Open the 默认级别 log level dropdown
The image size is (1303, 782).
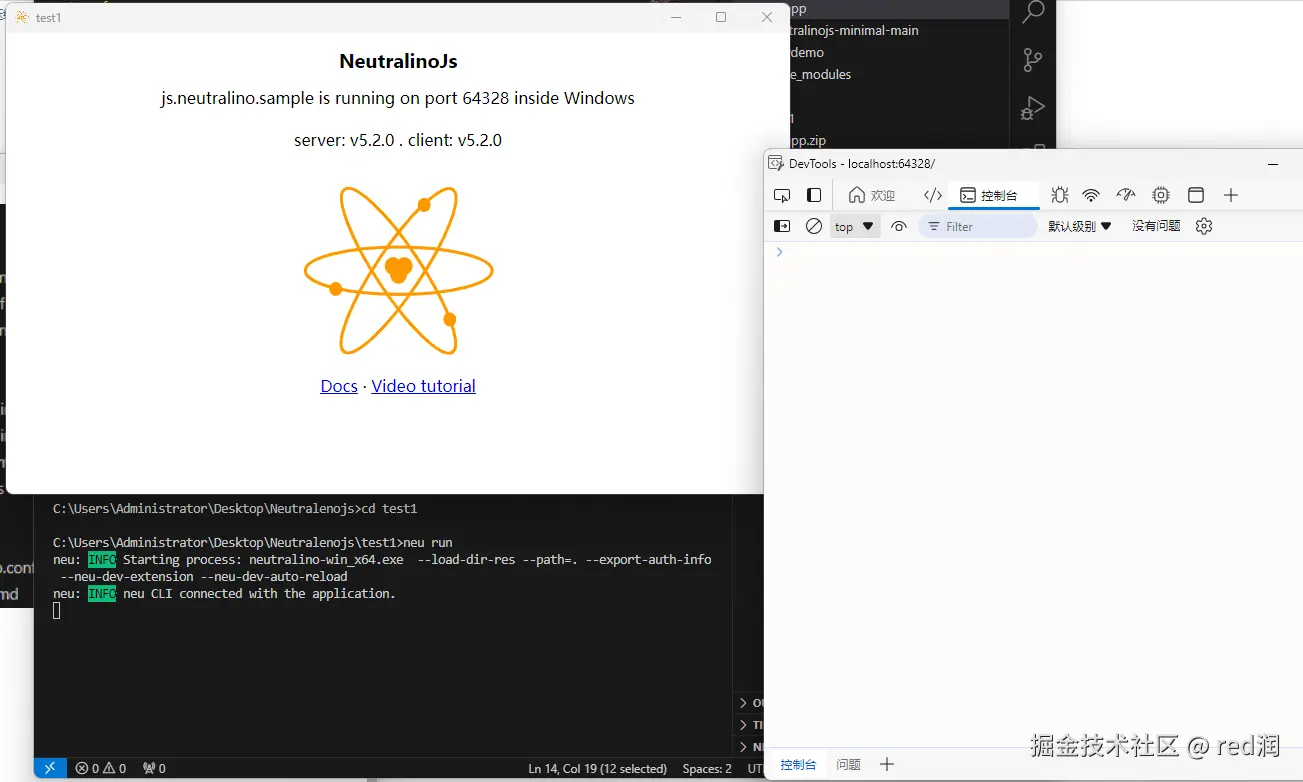point(1080,226)
